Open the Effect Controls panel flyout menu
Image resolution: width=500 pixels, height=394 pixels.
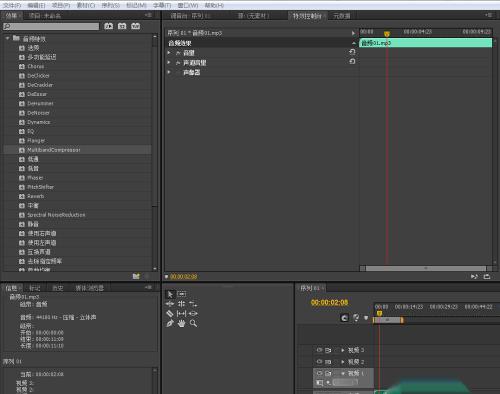(488, 15)
